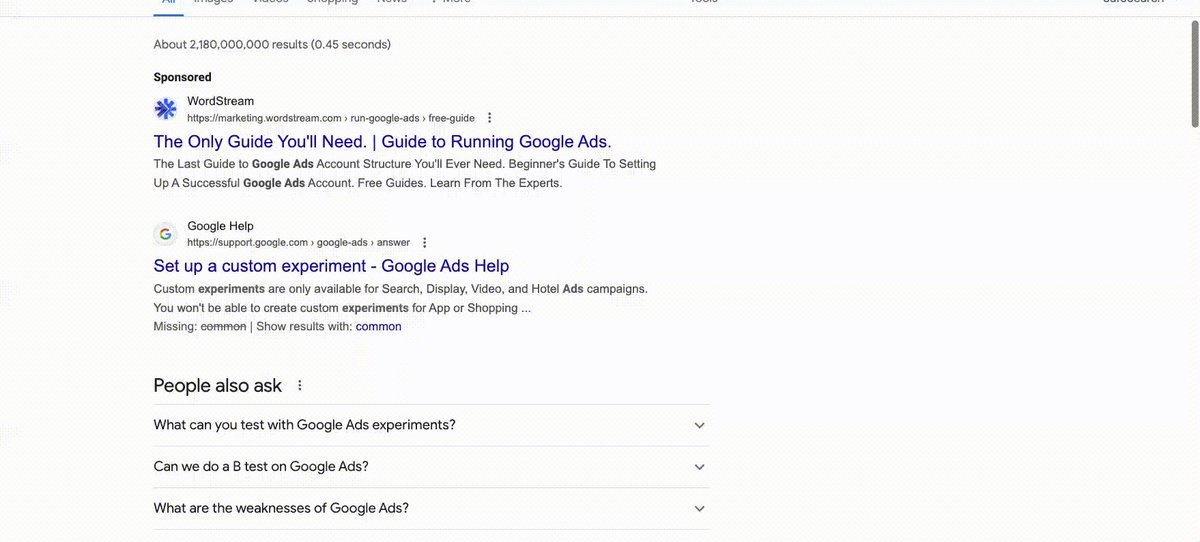Click the custom experiments result snippet text
1200x542 pixels.
coord(401,298)
